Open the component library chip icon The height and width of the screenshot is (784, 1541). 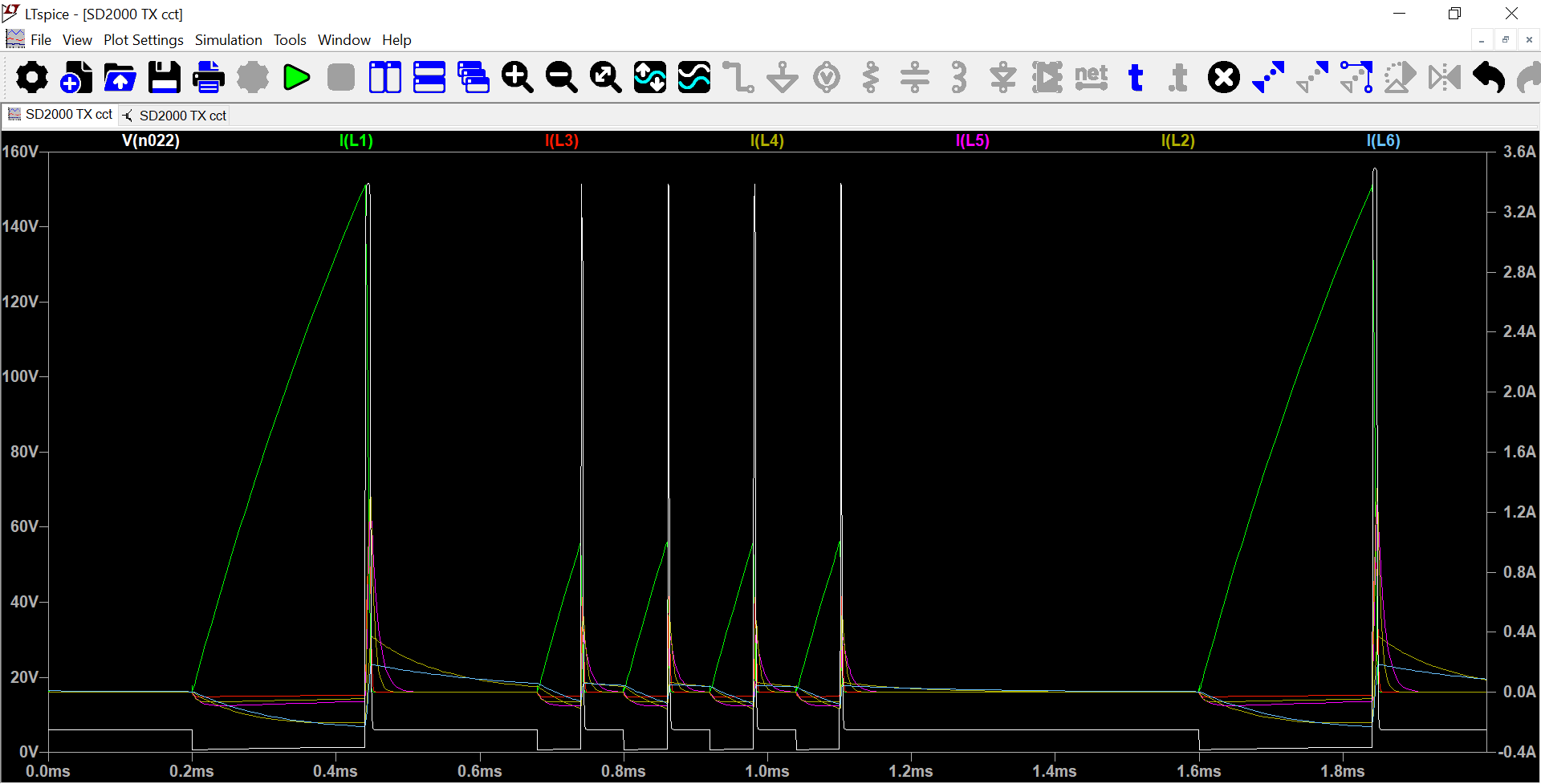pos(1047,78)
